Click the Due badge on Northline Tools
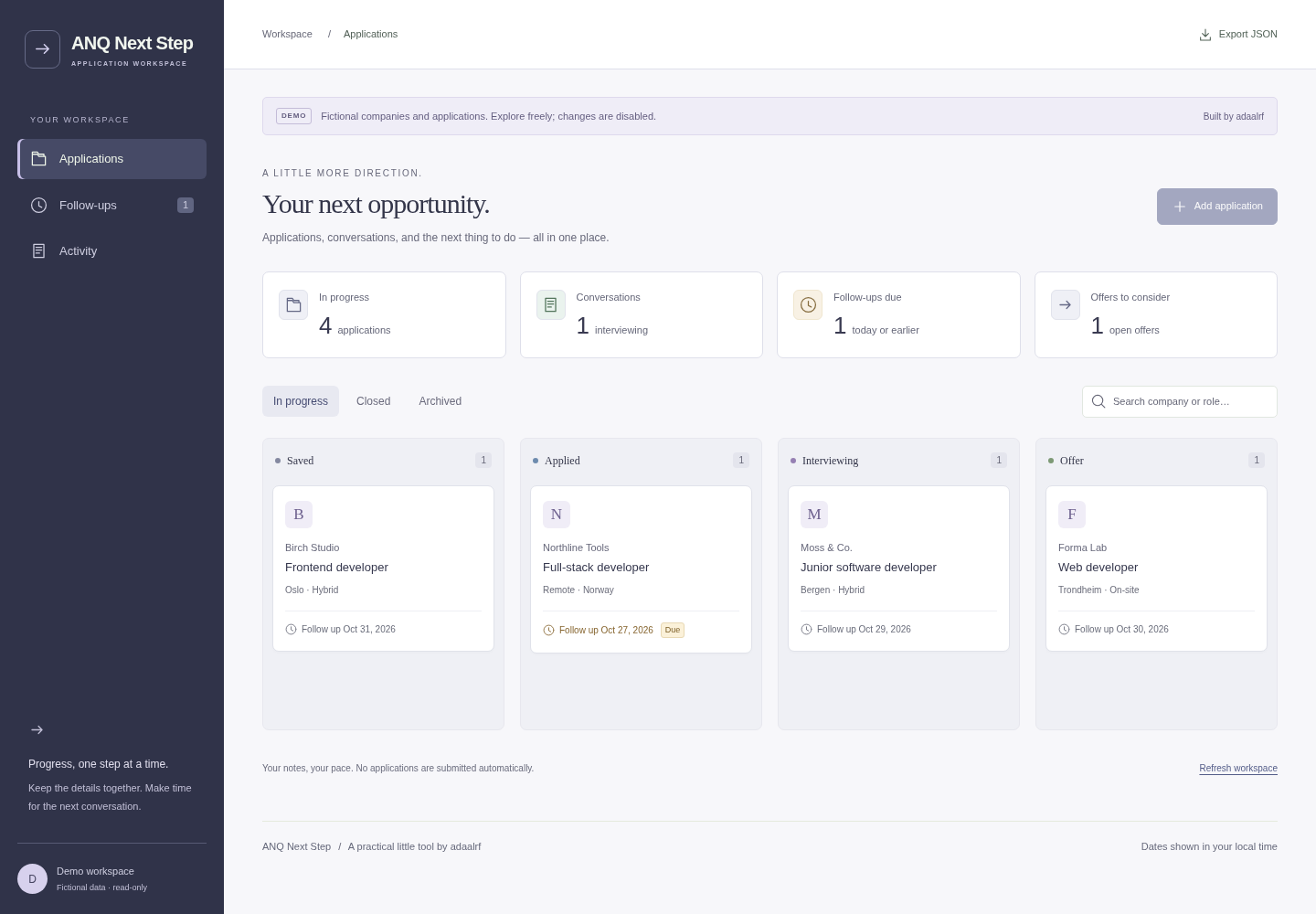Screen dimensions: 1316x914 click(x=673, y=631)
